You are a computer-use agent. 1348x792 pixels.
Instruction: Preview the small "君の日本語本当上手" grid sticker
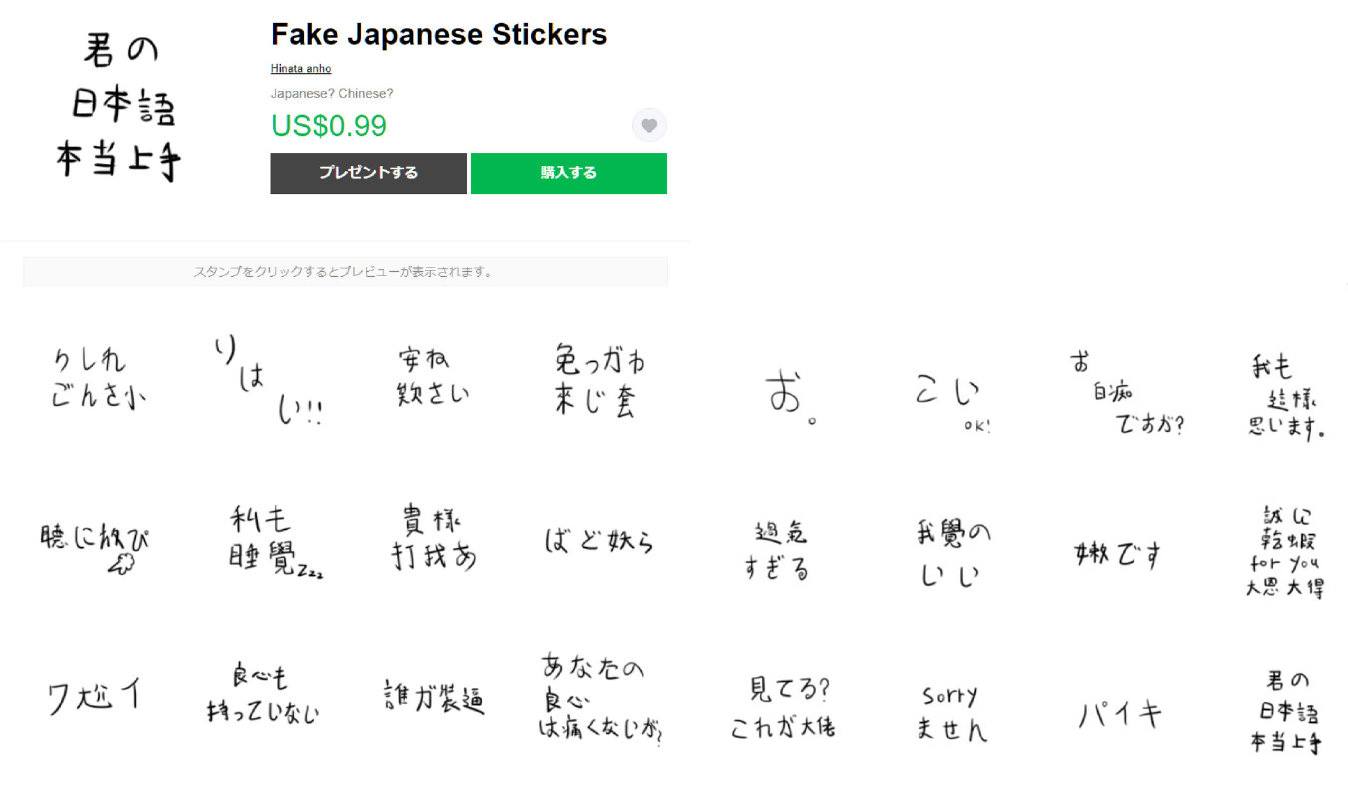[x=1285, y=712]
